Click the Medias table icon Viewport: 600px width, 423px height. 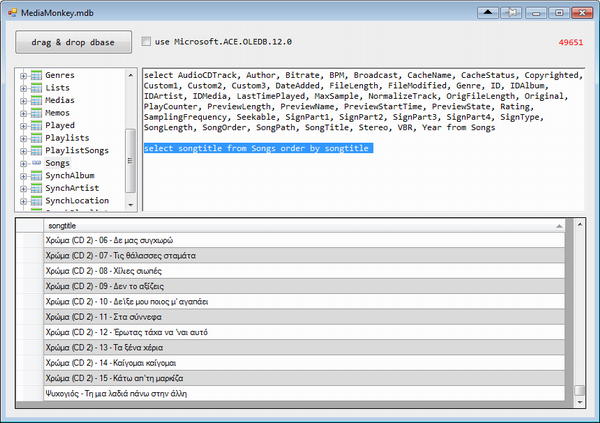(36, 100)
